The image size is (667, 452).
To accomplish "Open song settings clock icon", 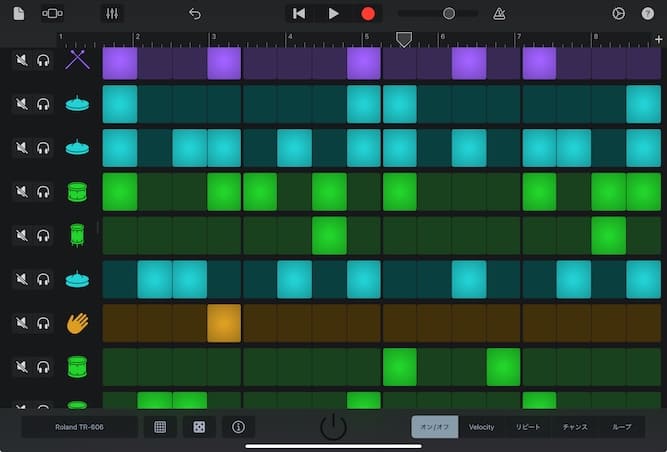I will (x=618, y=14).
